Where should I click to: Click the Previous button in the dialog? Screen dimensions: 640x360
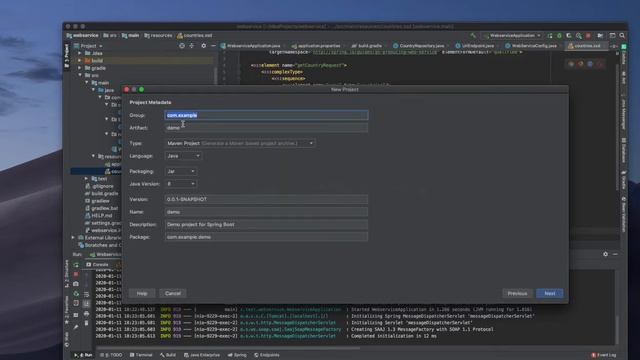(x=517, y=293)
